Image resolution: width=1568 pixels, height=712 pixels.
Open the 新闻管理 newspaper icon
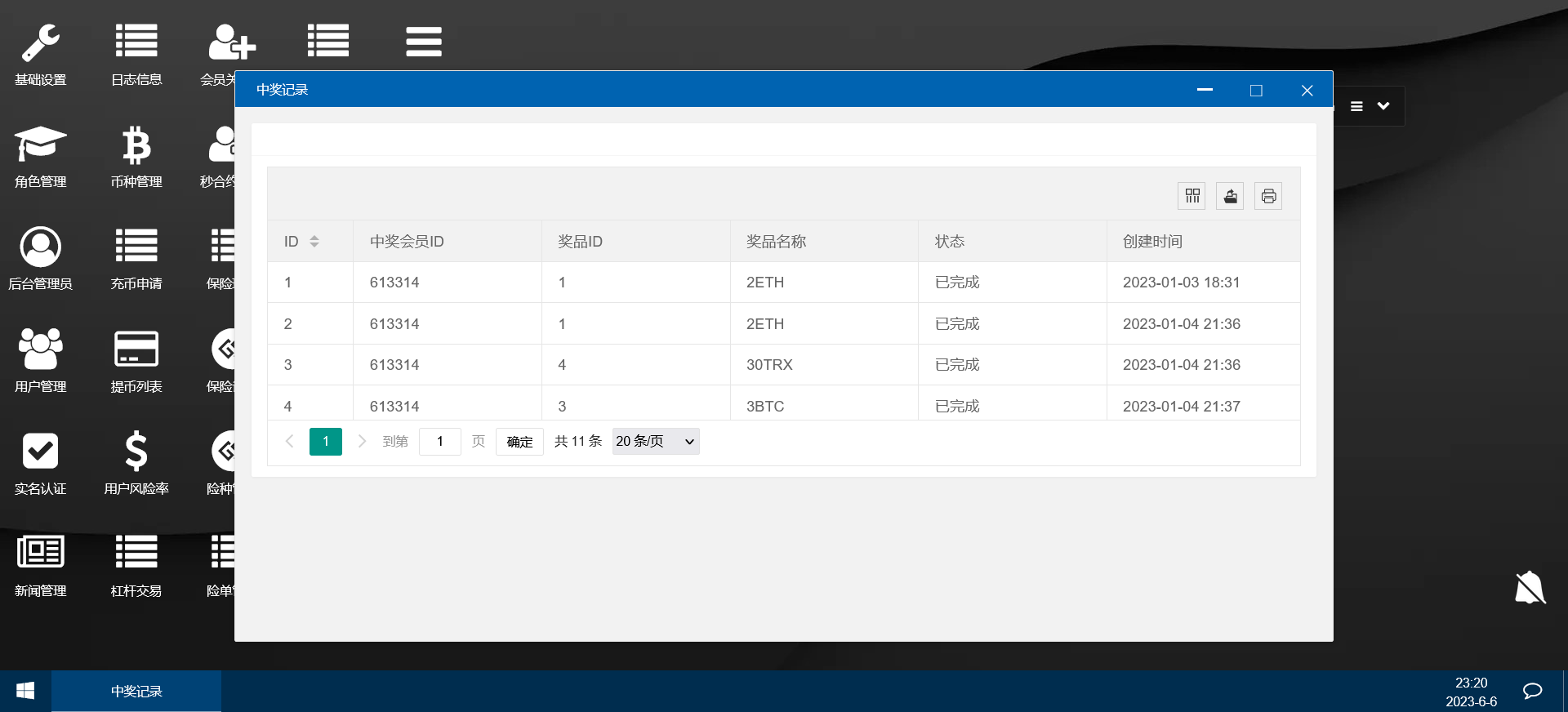40,554
